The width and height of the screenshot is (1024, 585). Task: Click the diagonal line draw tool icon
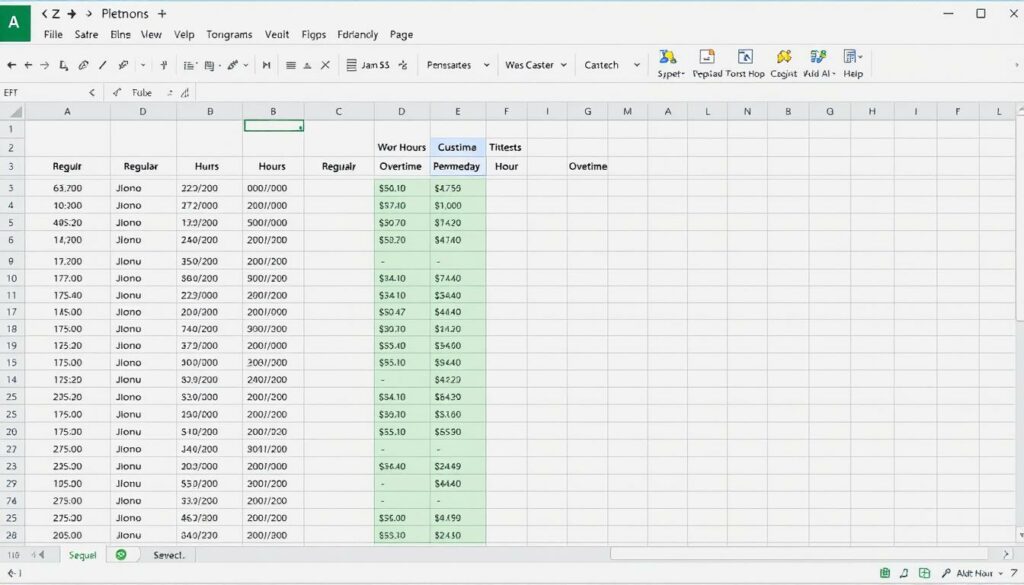click(x=103, y=65)
